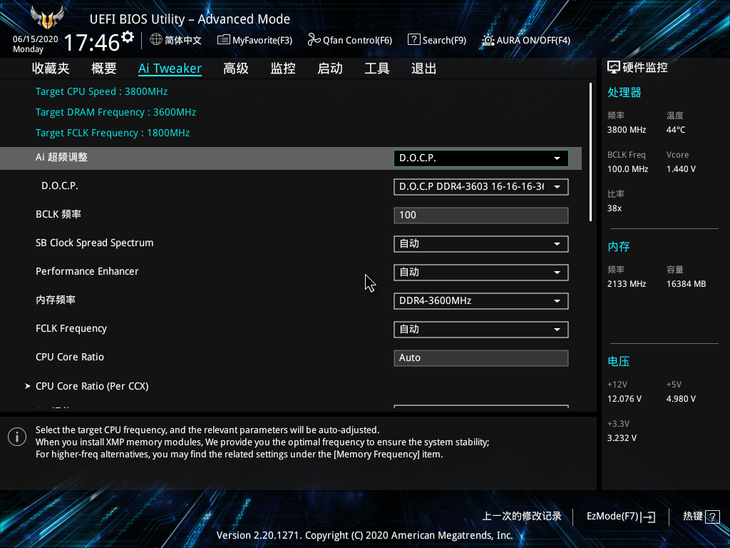This screenshot has width=730, height=548.
Task: Expand the D.O.C.P DDR4-3603 profile dropdown
Action: 481,187
